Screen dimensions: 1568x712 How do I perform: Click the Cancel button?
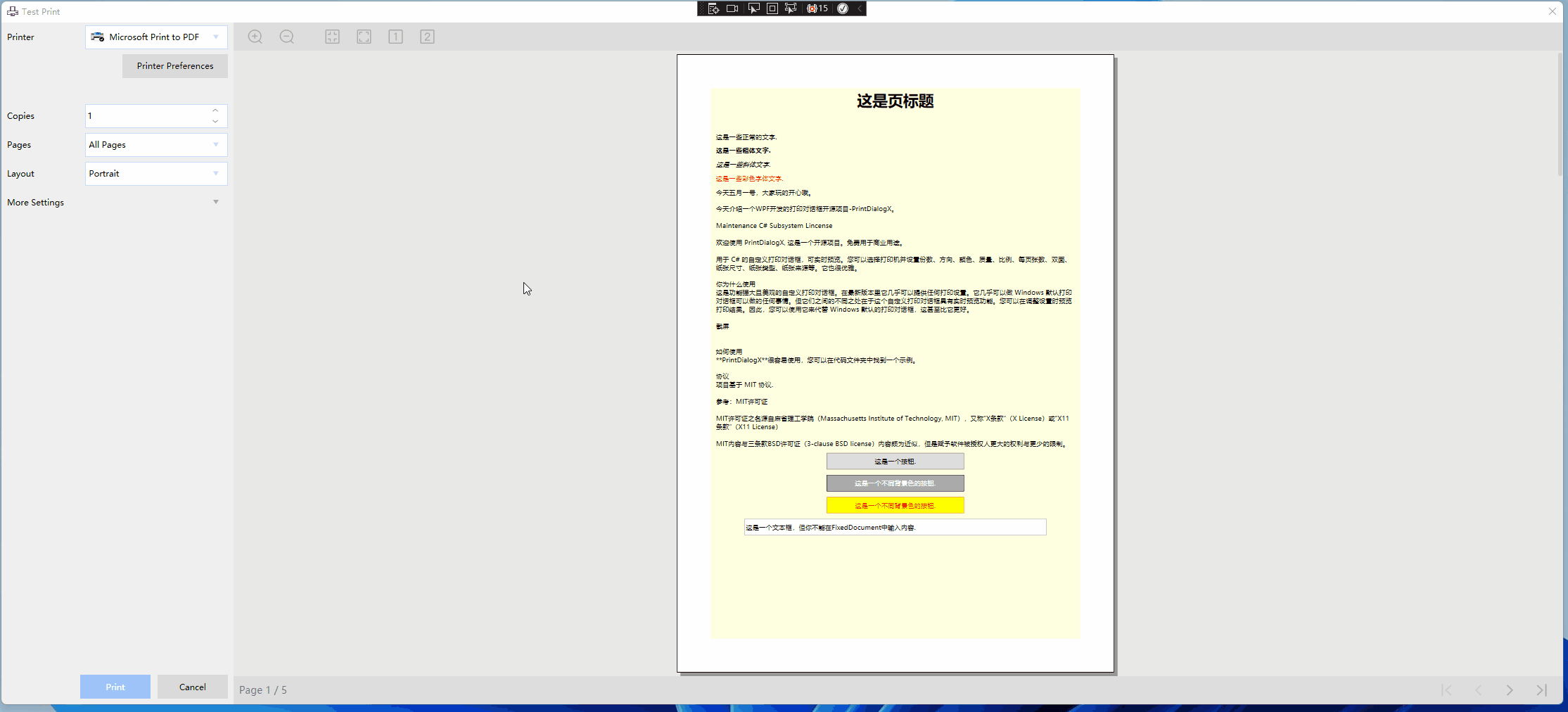pos(193,687)
